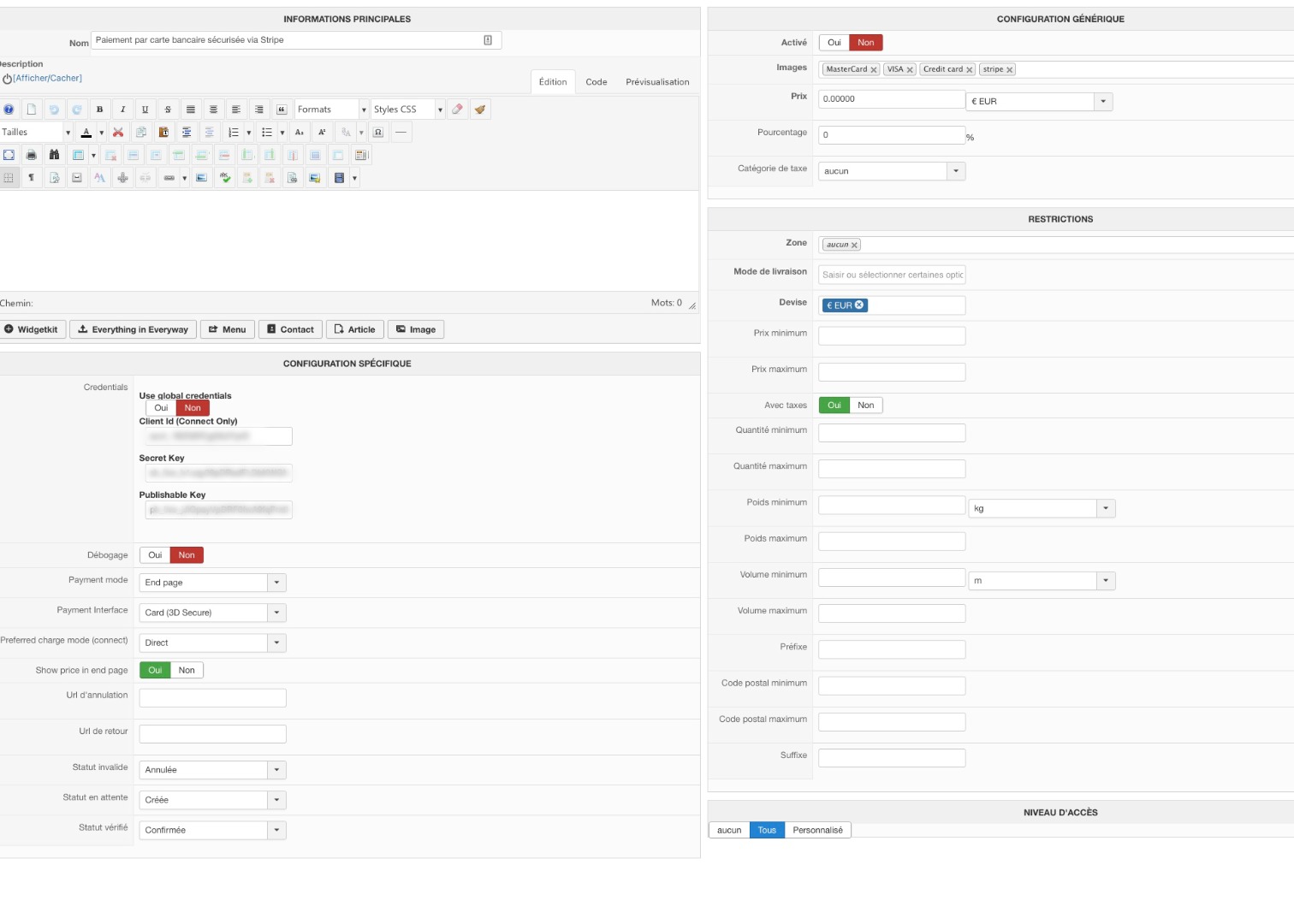Click the Article insert button
The image size is (1294, 924).
(x=354, y=329)
